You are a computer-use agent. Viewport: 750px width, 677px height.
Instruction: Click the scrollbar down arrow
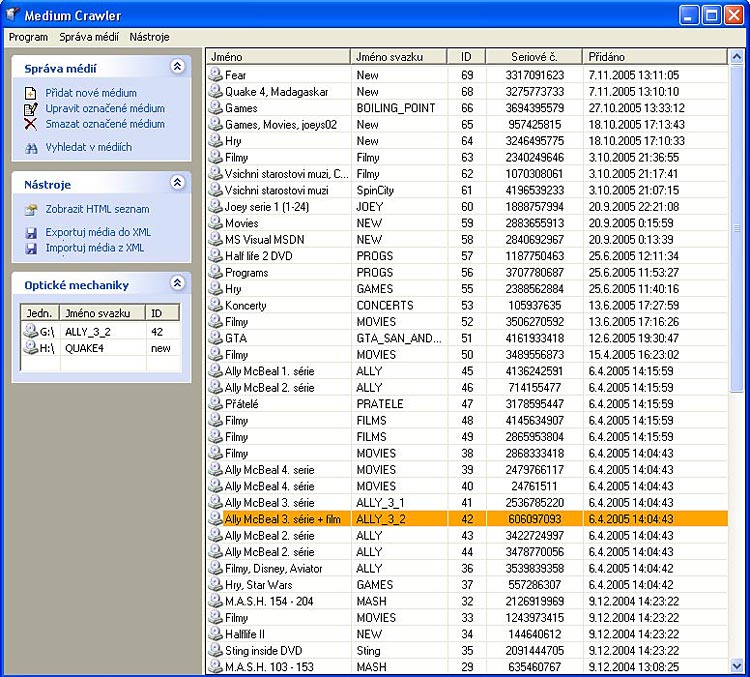(x=737, y=665)
